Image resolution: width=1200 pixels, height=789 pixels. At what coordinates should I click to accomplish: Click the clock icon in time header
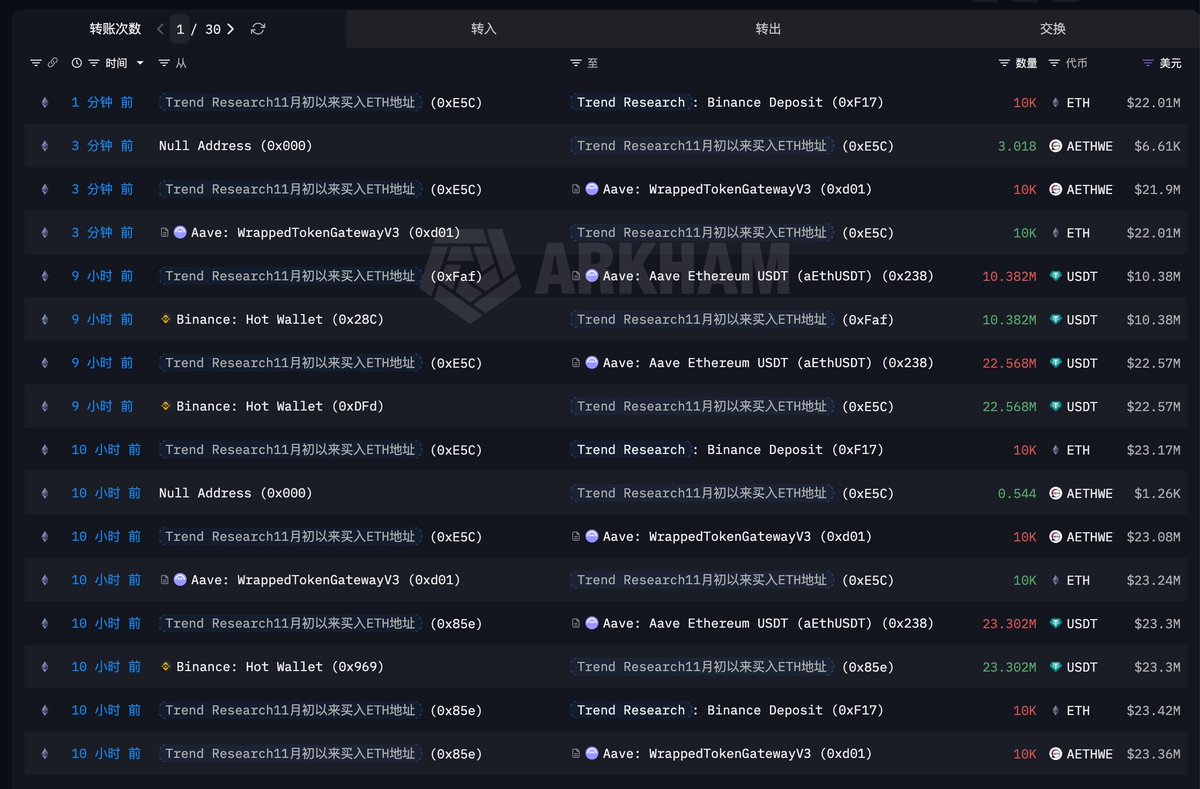tap(77, 63)
